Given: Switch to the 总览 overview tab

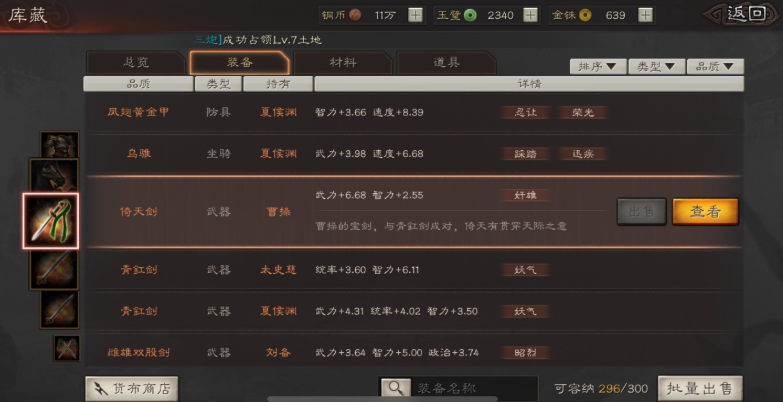Looking at the screenshot, I should (x=136, y=63).
